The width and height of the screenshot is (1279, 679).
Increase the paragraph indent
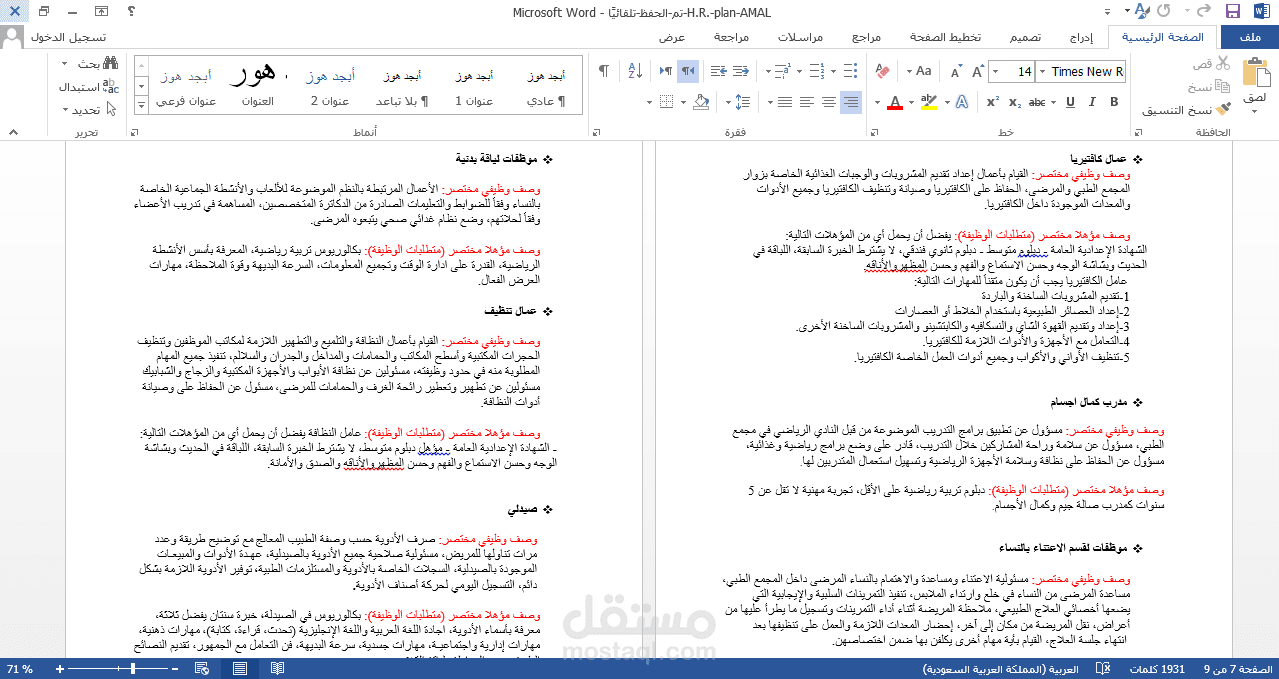click(719, 72)
